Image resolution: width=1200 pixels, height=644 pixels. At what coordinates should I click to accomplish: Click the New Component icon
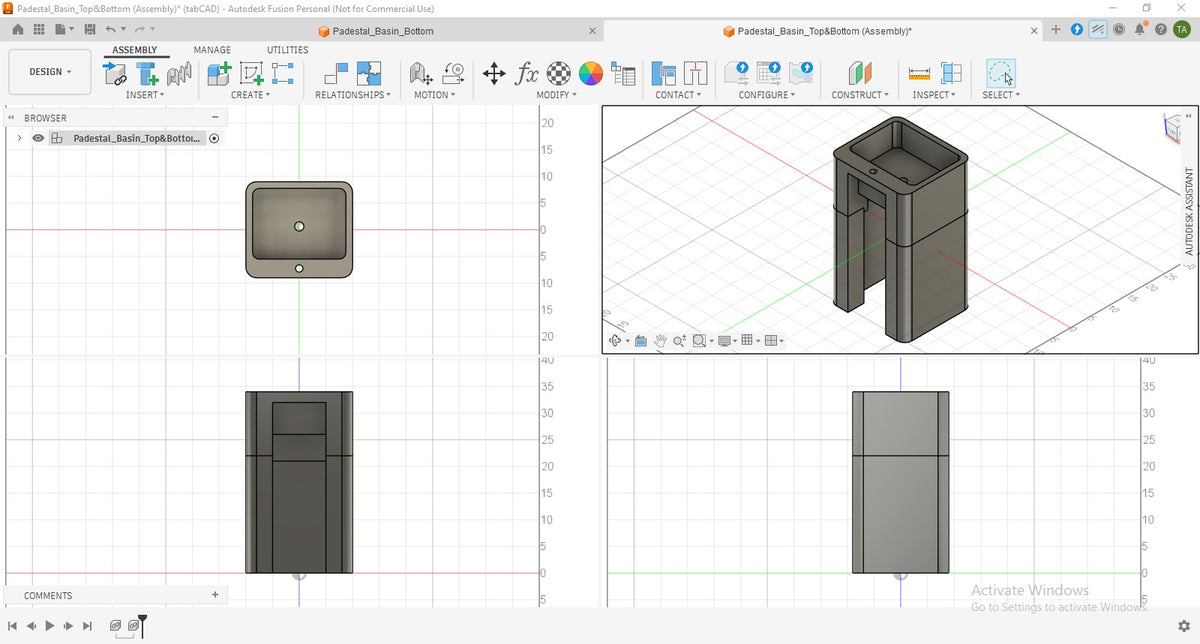(219, 73)
